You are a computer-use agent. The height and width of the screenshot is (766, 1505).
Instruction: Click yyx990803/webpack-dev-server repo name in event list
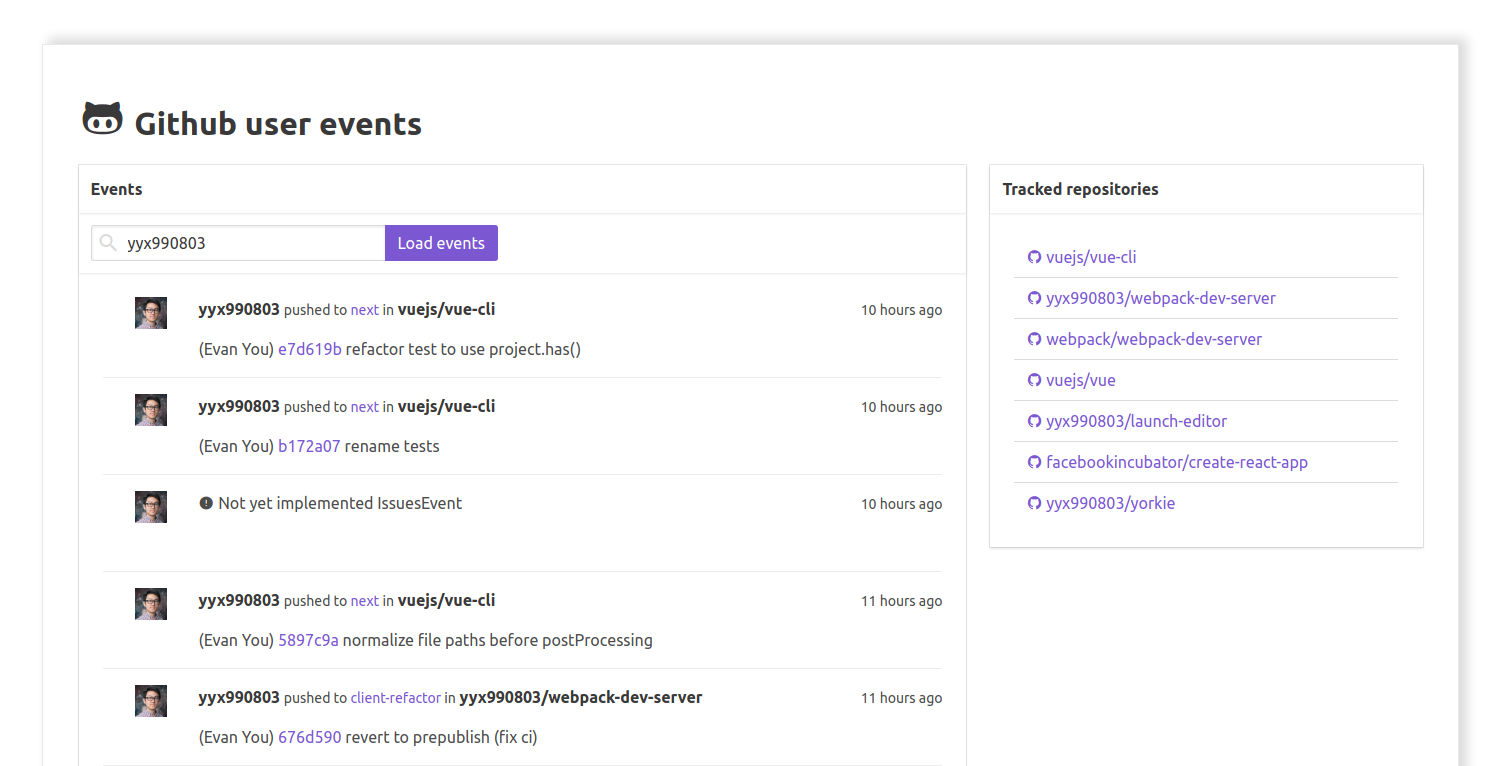[581, 697]
